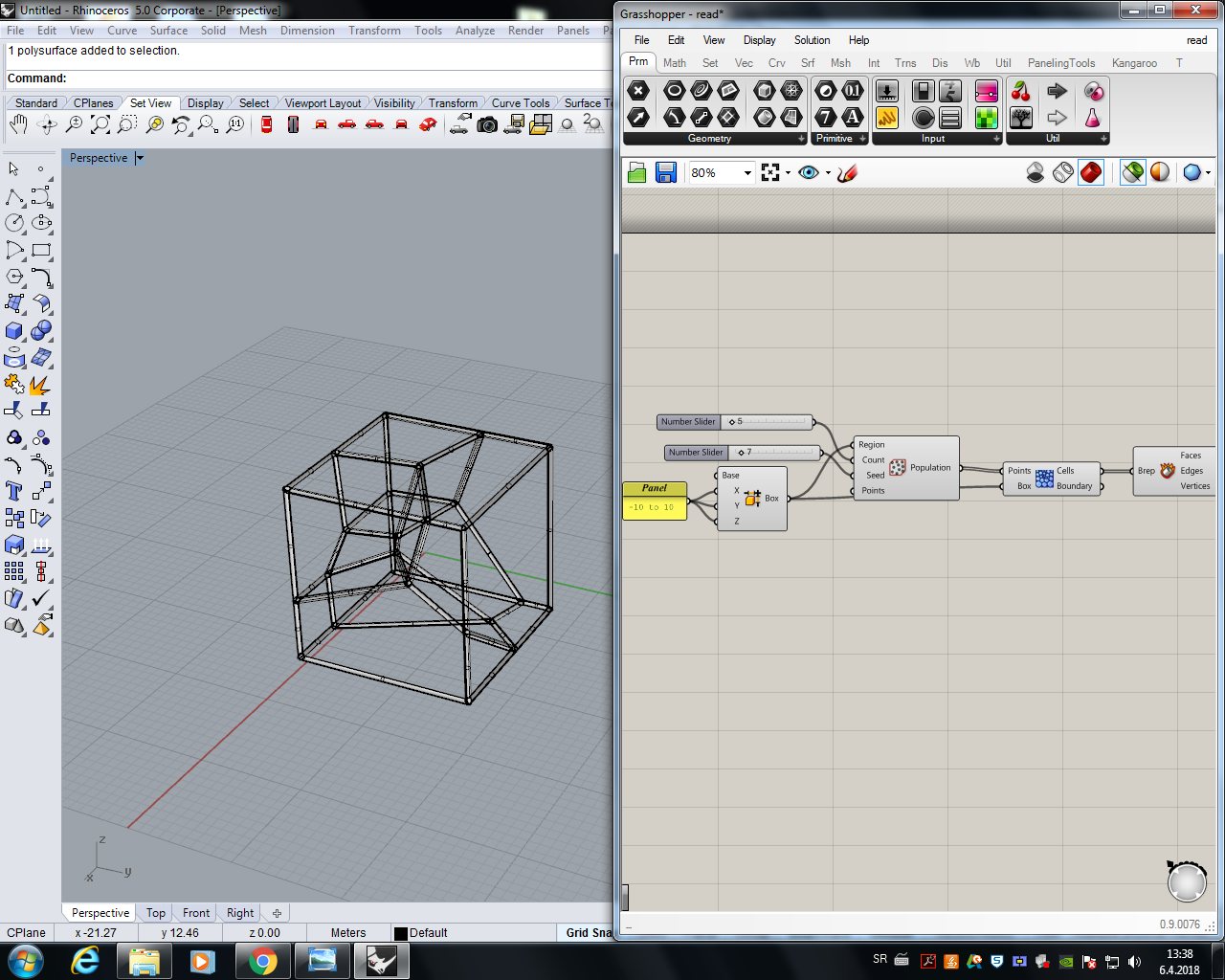Open the Curve menu in Rhino
The image size is (1225, 980).
pos(122,31)
